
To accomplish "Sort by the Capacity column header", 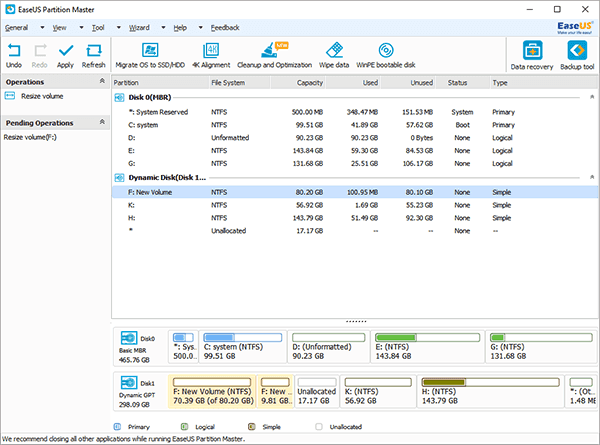I will pos(298,83).
